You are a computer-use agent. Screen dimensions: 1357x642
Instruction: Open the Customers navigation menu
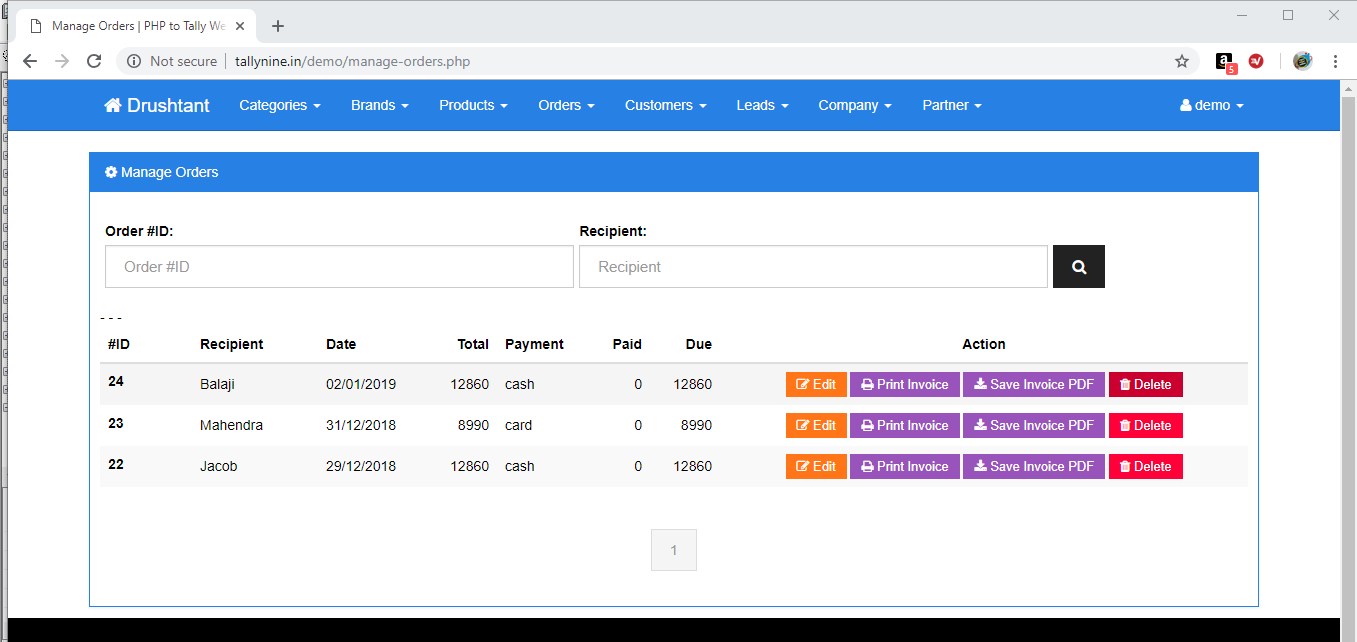point(665,105)
